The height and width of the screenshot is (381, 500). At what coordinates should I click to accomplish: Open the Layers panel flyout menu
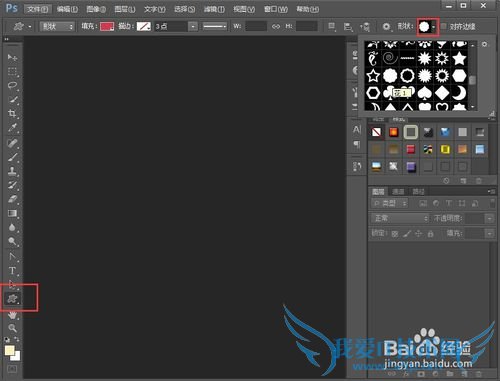point(491,191)
